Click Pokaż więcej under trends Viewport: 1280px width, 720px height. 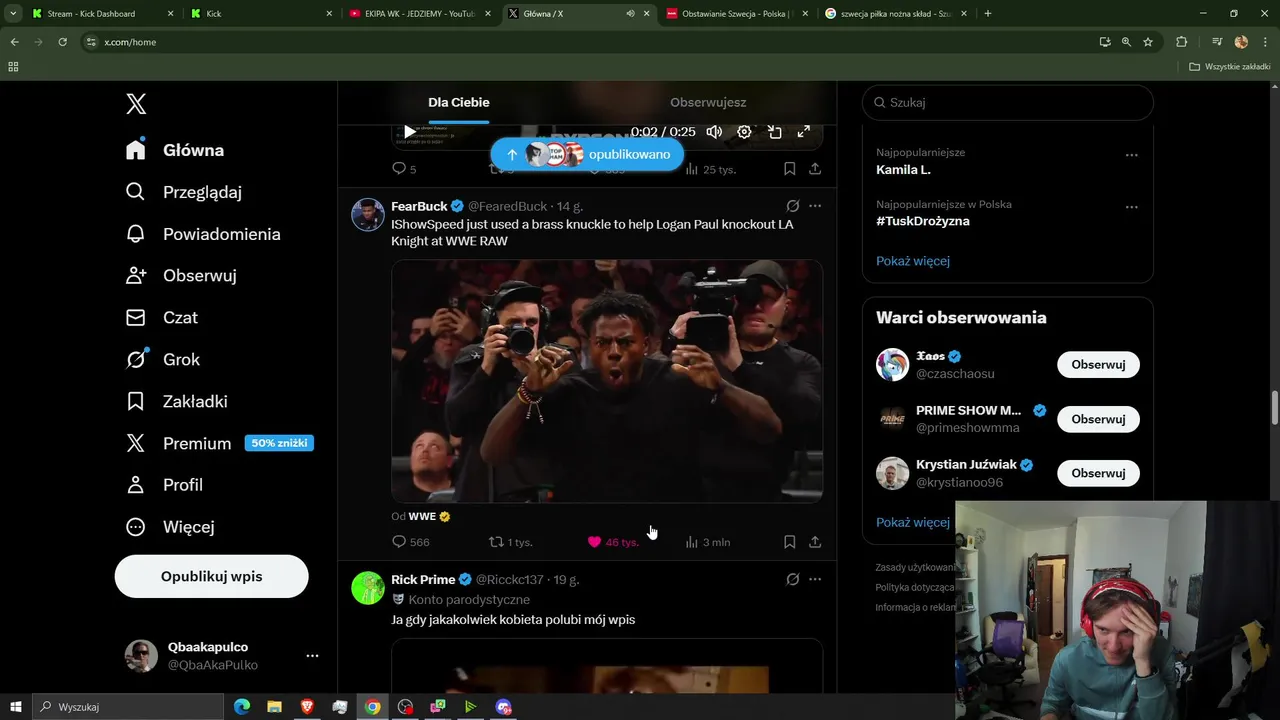[913, 261]
